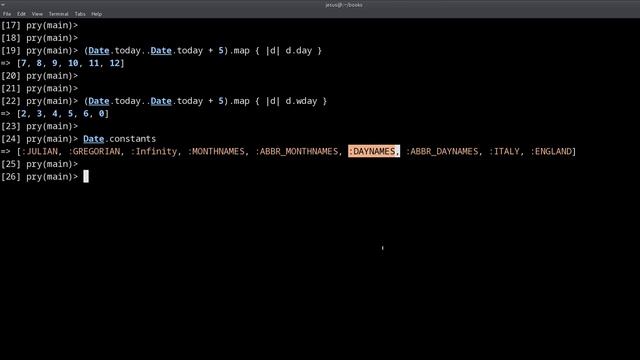This screenshot has width=640, height=360.
Task: Click the [25] pry(main) prompt line
Action: [39, 164]
